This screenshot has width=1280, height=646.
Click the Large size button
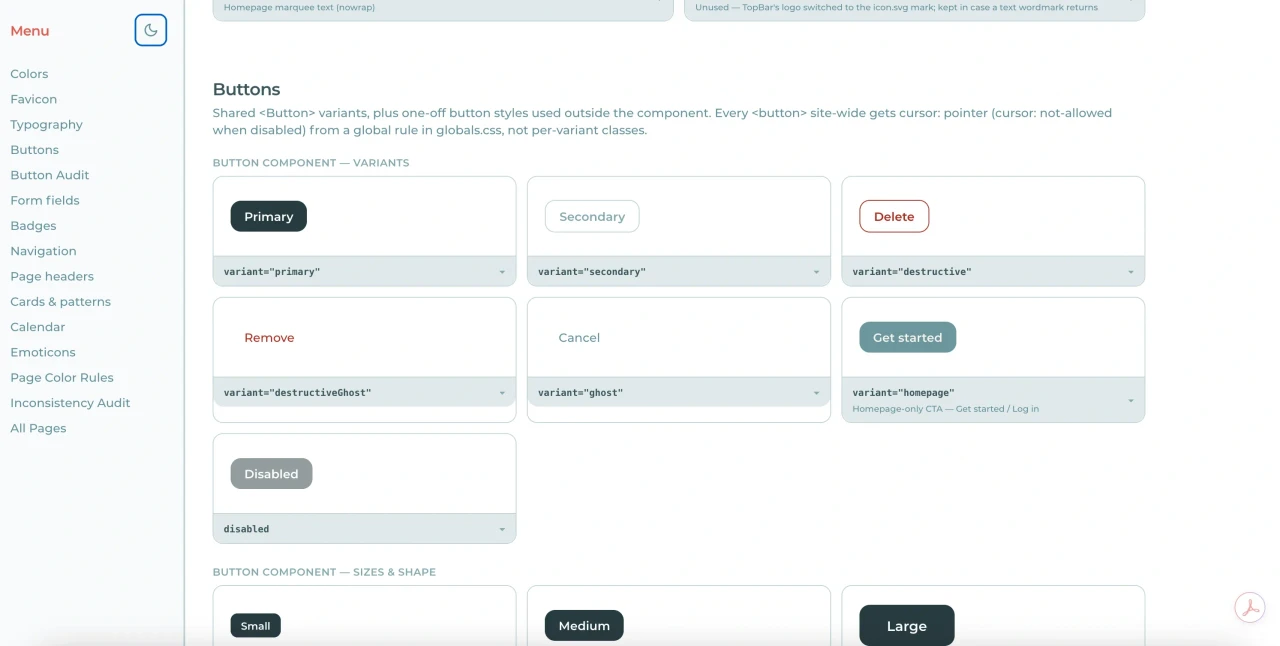[907, 626]
